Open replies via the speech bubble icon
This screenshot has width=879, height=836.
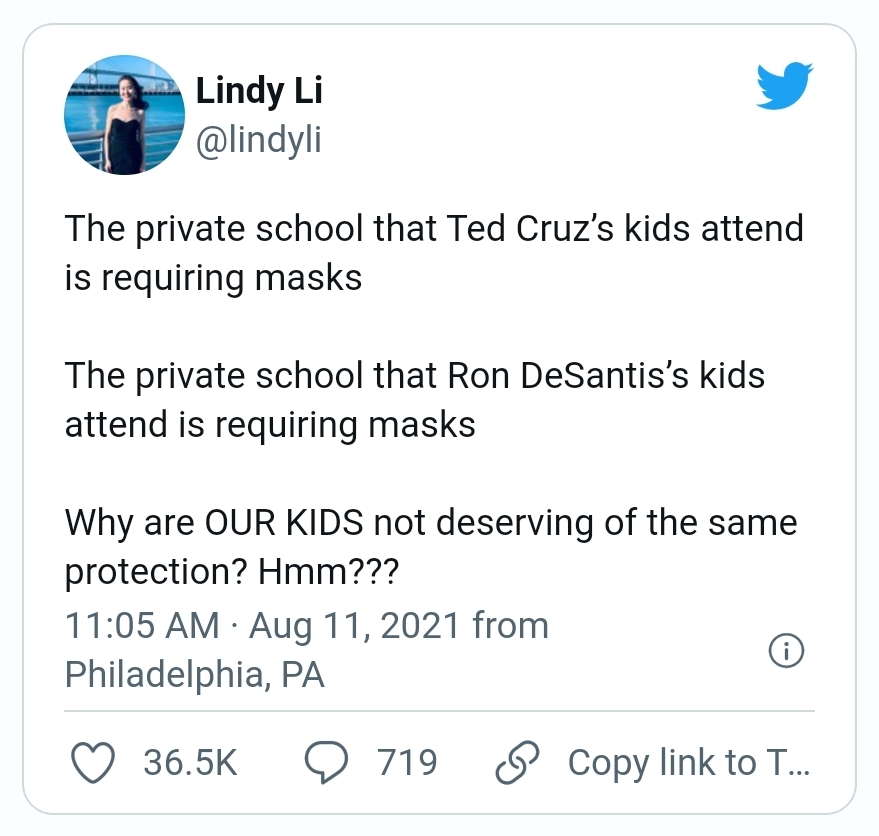tap(327, 763)
